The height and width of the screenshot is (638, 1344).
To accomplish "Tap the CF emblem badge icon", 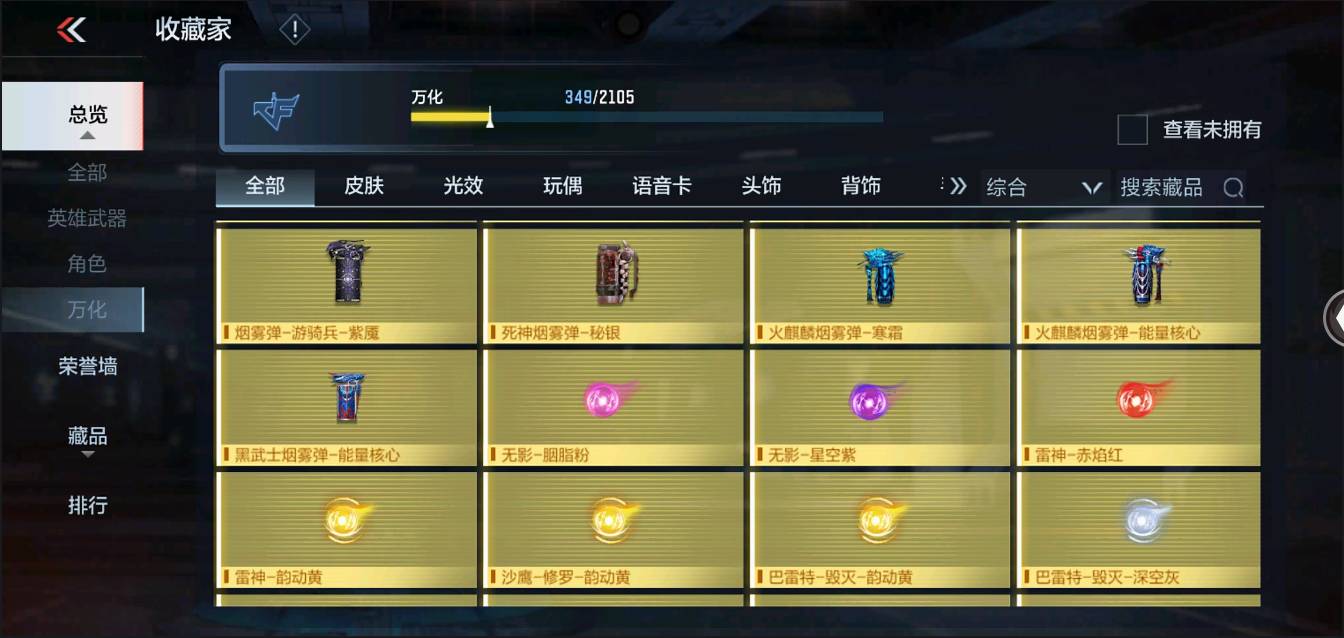I will 276,109.
